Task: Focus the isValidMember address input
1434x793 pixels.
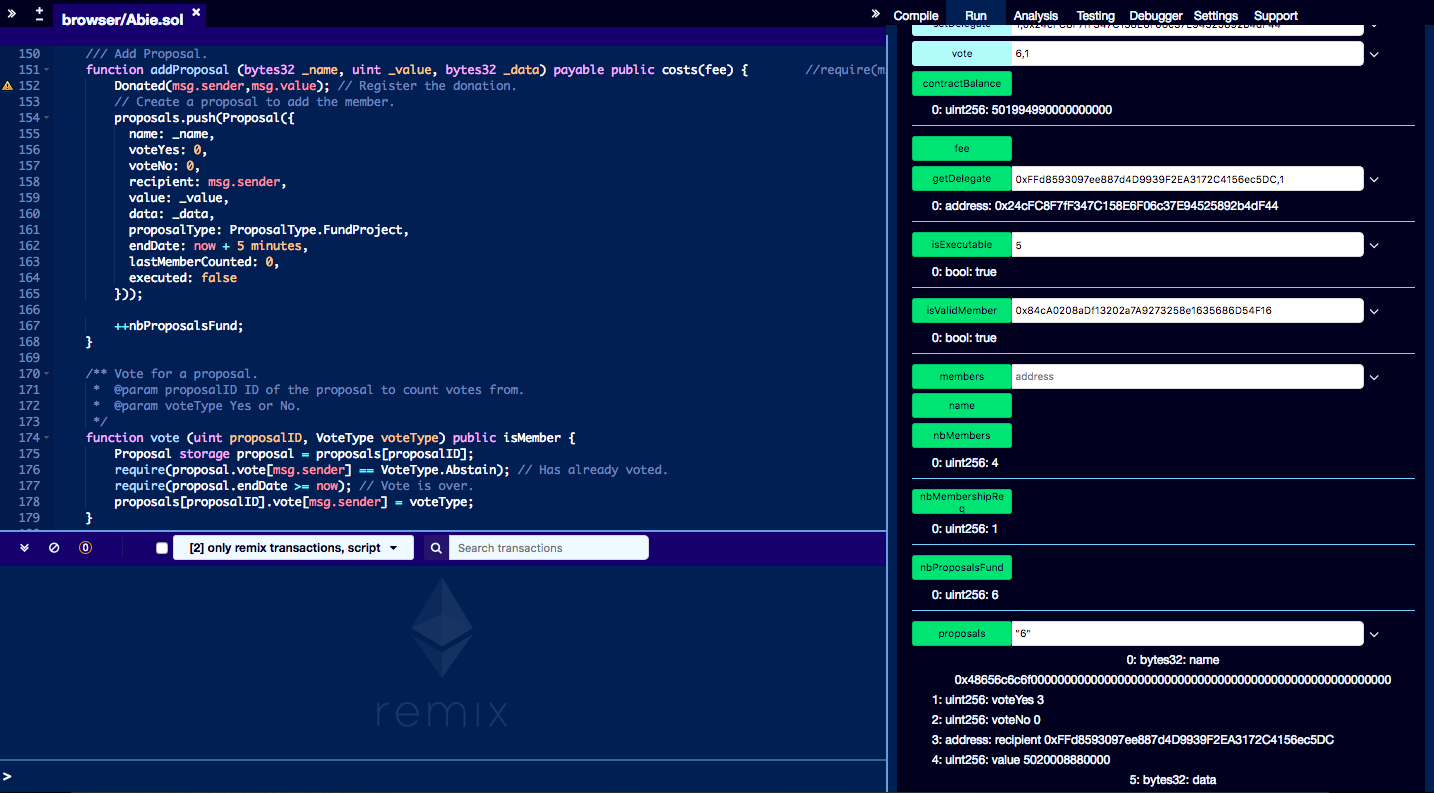Action: [1187, 311]
